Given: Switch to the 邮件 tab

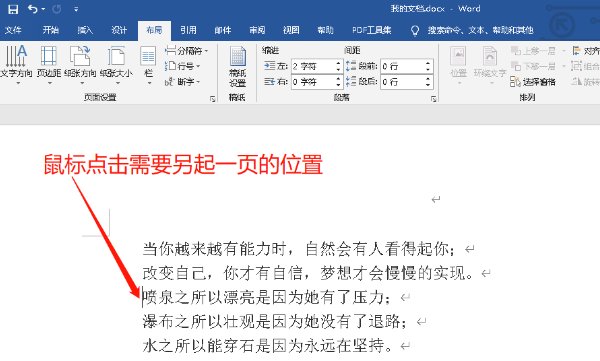Looking at the screenshot, I should point(223,30).
